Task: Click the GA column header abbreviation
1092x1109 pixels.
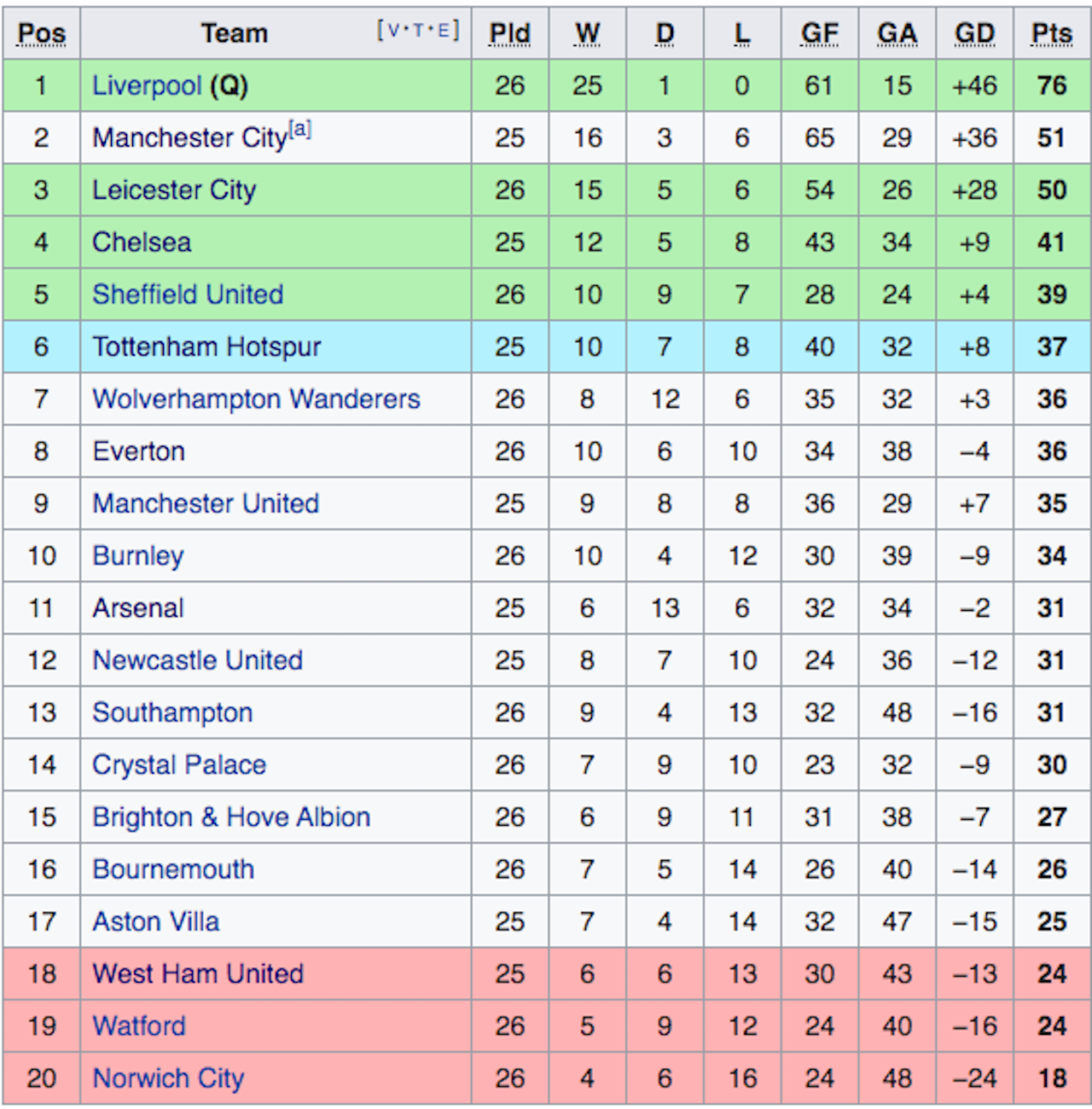Action: click(897, 33)
